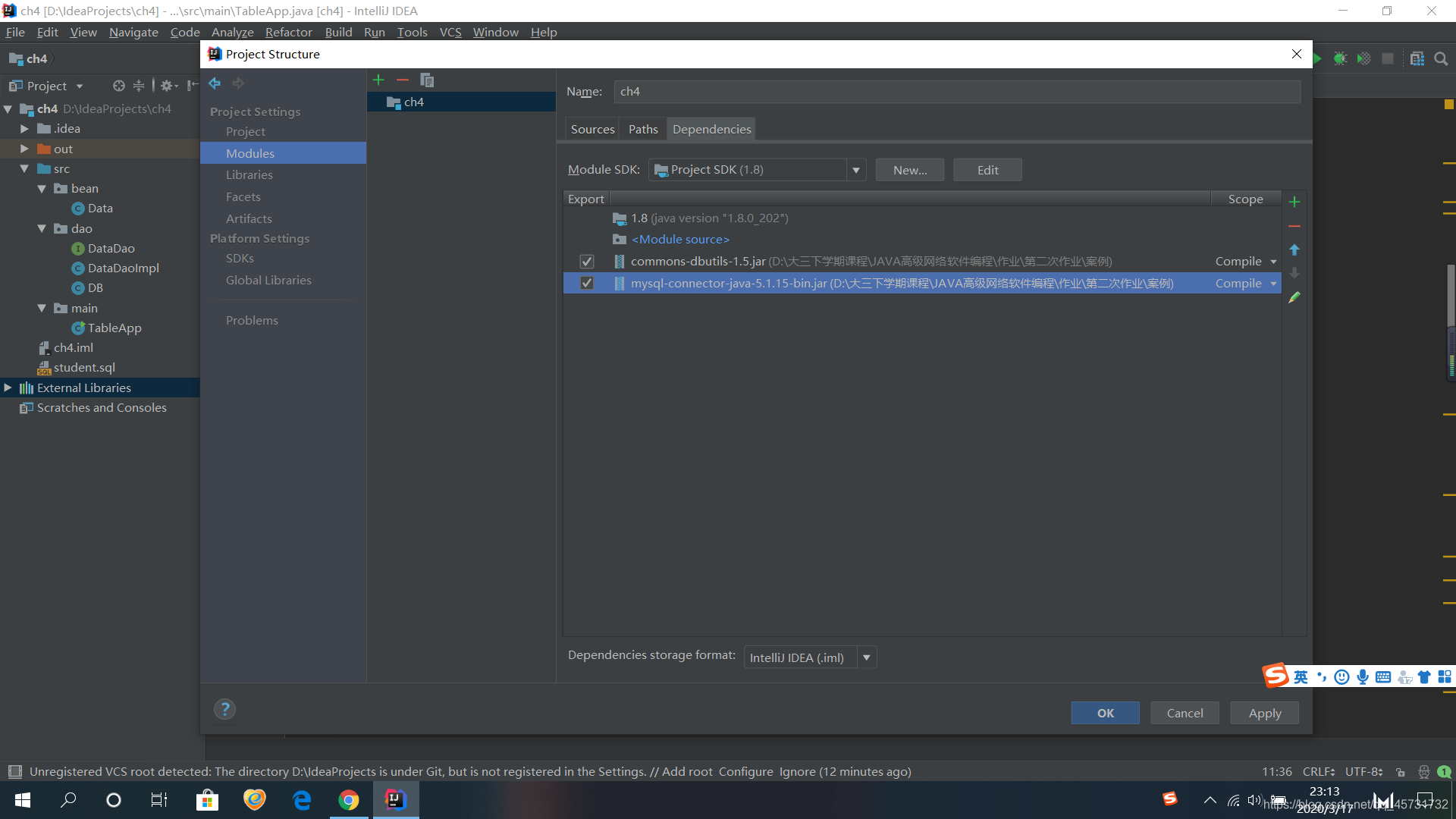Viewport: 1456px width, 819px height.
Task: Open scope dropdown for commons-dbutils jar
Action: pos(1274,262)
